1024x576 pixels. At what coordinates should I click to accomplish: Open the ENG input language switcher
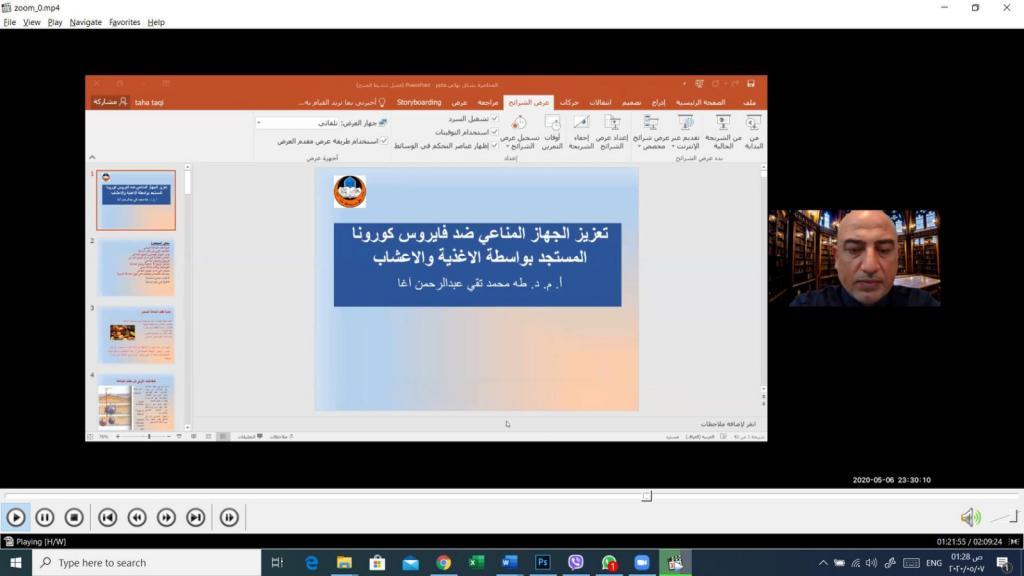[934, 563]
